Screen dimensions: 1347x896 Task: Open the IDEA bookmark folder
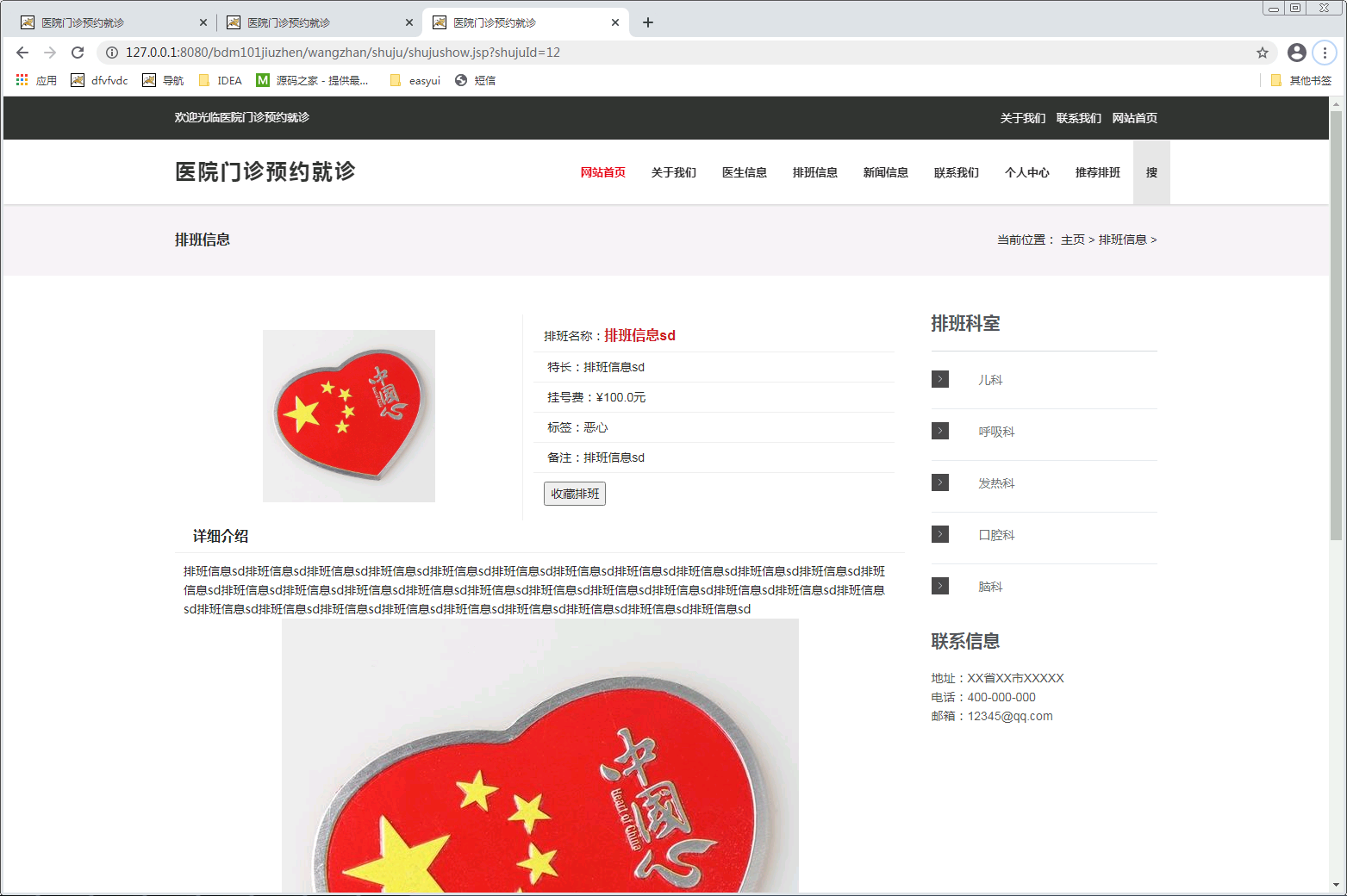point(221,80)
